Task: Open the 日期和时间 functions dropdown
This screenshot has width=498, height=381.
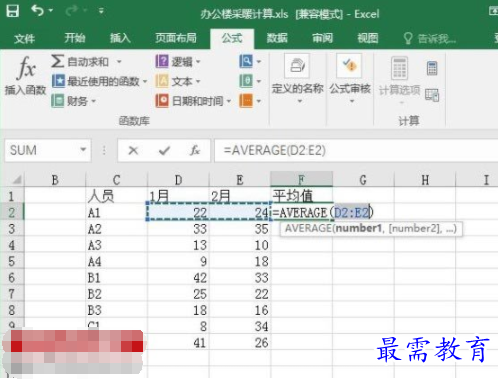Action: click(x=193, y=101)
